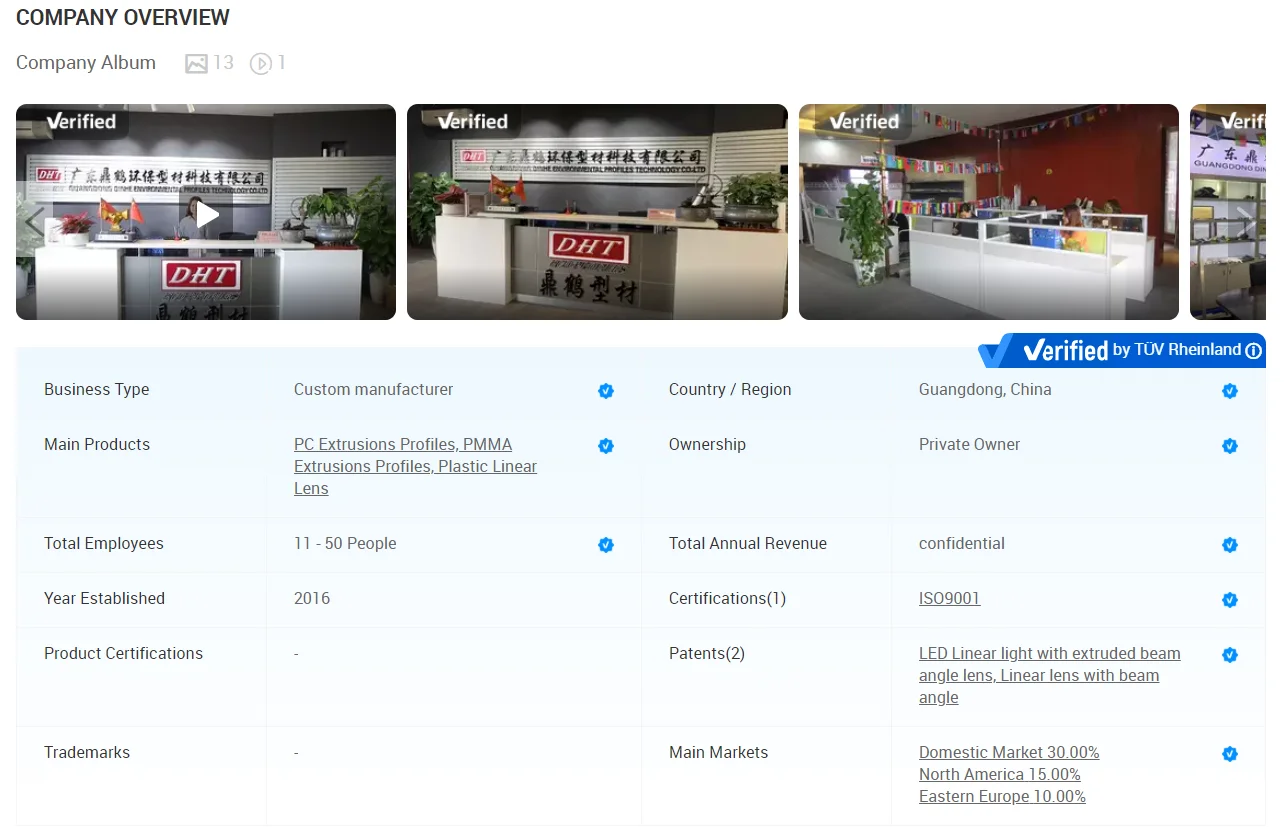
Task: Select the '2016' year established value
Action: coord(312,598)
